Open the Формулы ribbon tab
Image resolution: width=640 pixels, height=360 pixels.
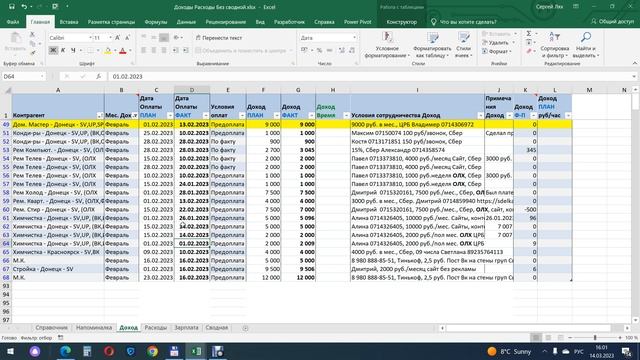click(x=156, y=22)
